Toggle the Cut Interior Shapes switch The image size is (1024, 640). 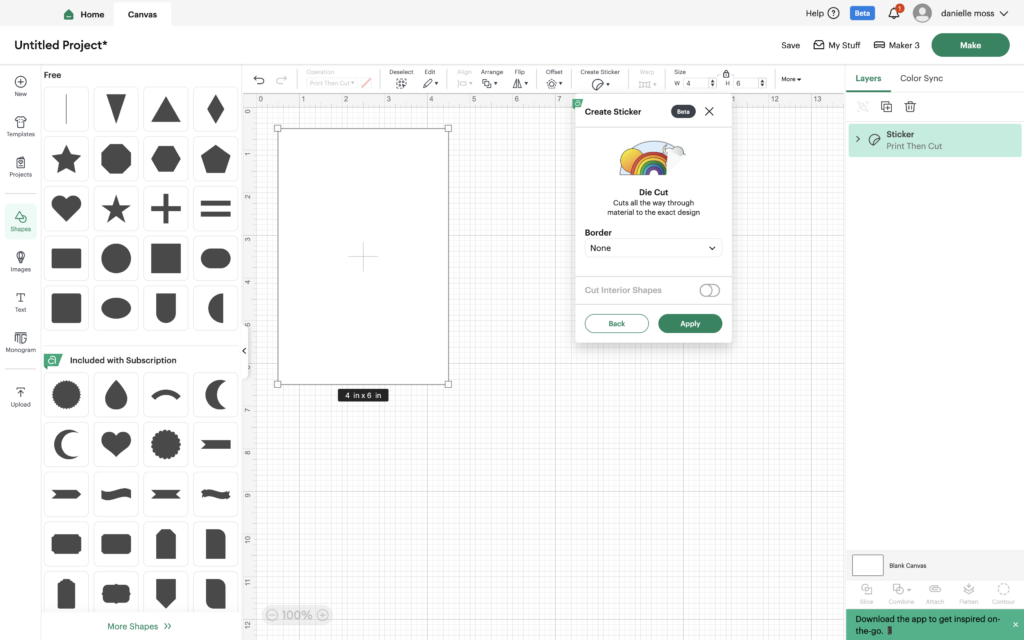tap(709, 290)
